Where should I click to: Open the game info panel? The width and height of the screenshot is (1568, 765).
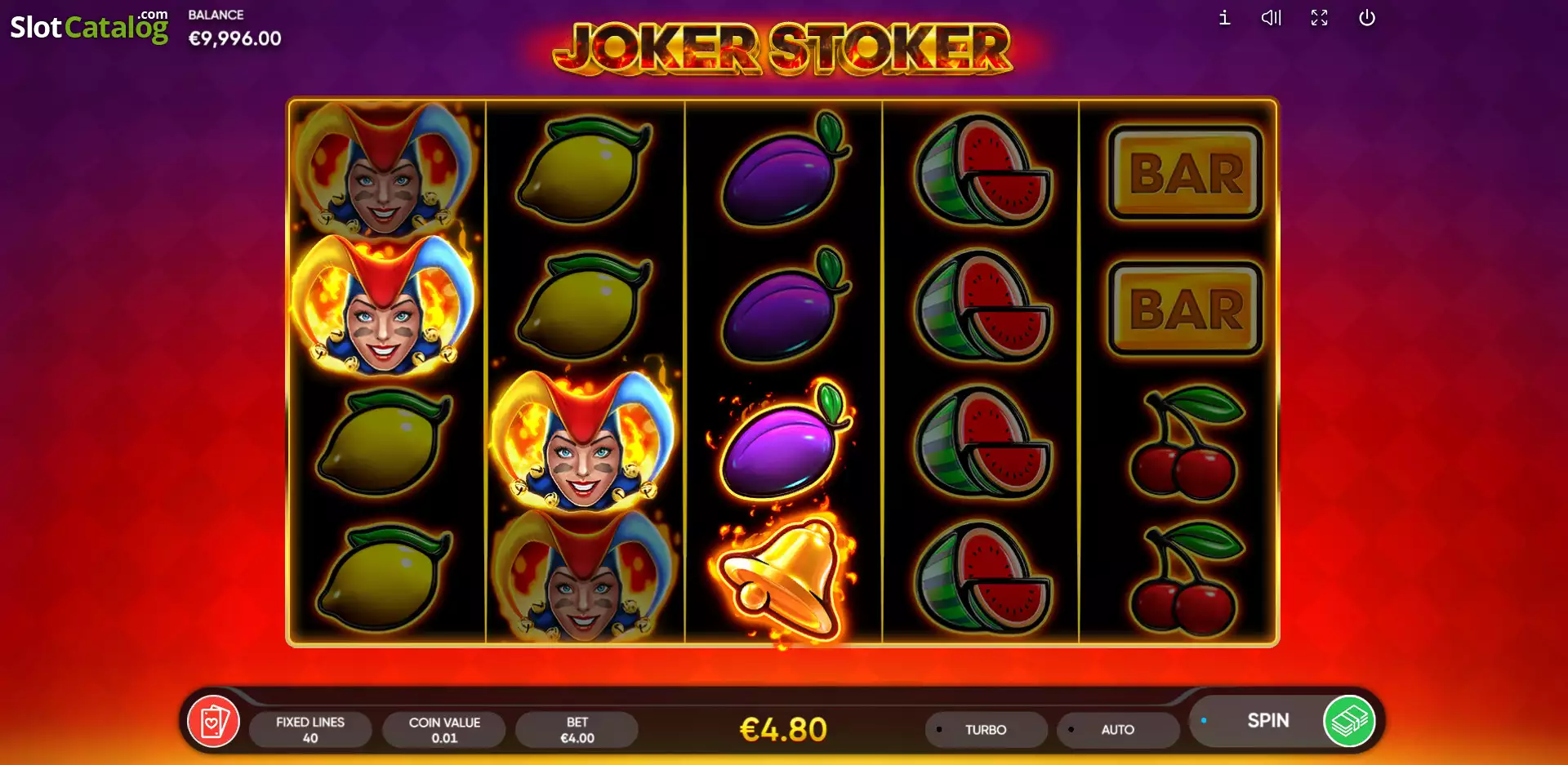(1224, 18)
